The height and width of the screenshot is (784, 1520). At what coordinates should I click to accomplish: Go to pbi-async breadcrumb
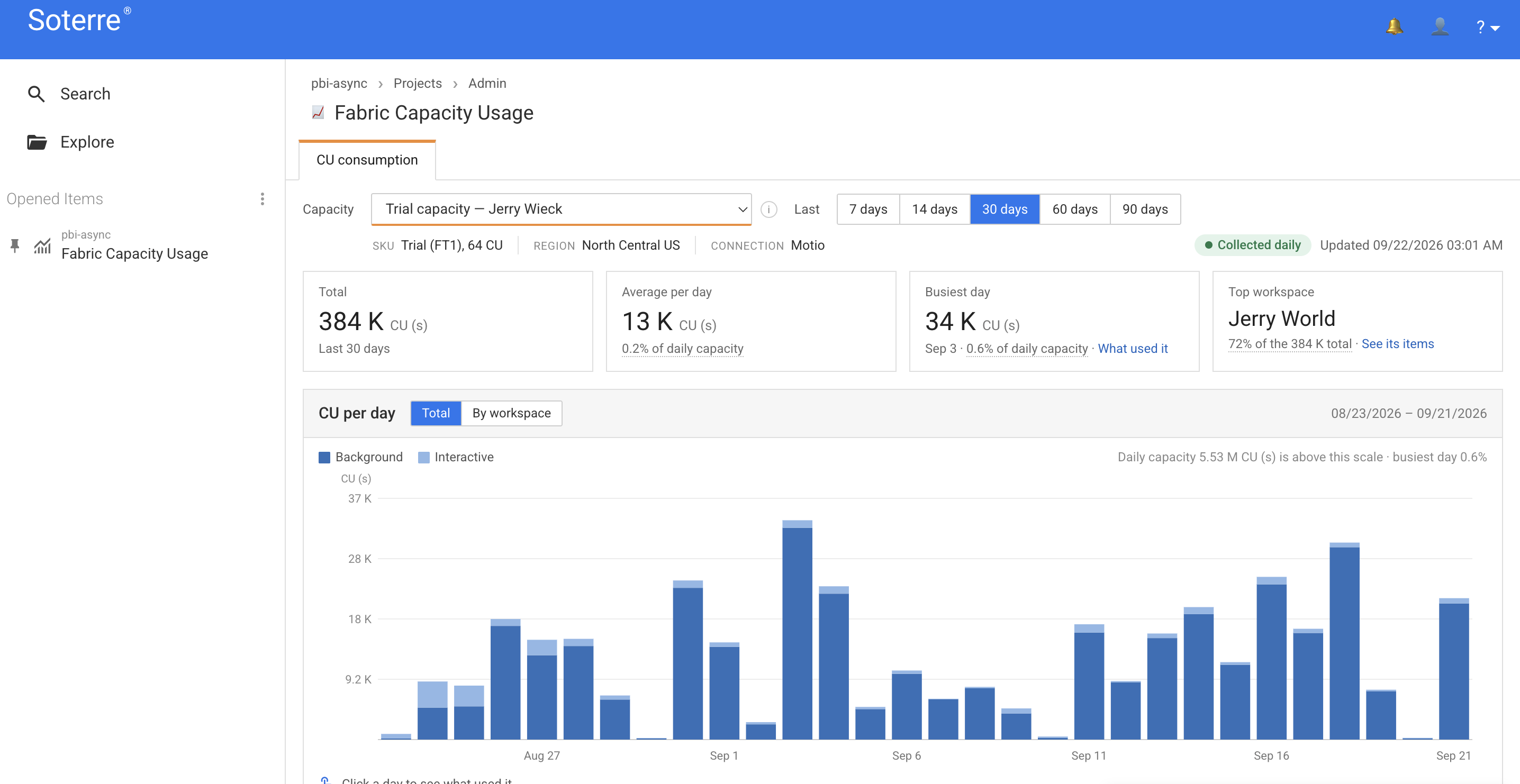pyautogui.click(x=339, y=83)
